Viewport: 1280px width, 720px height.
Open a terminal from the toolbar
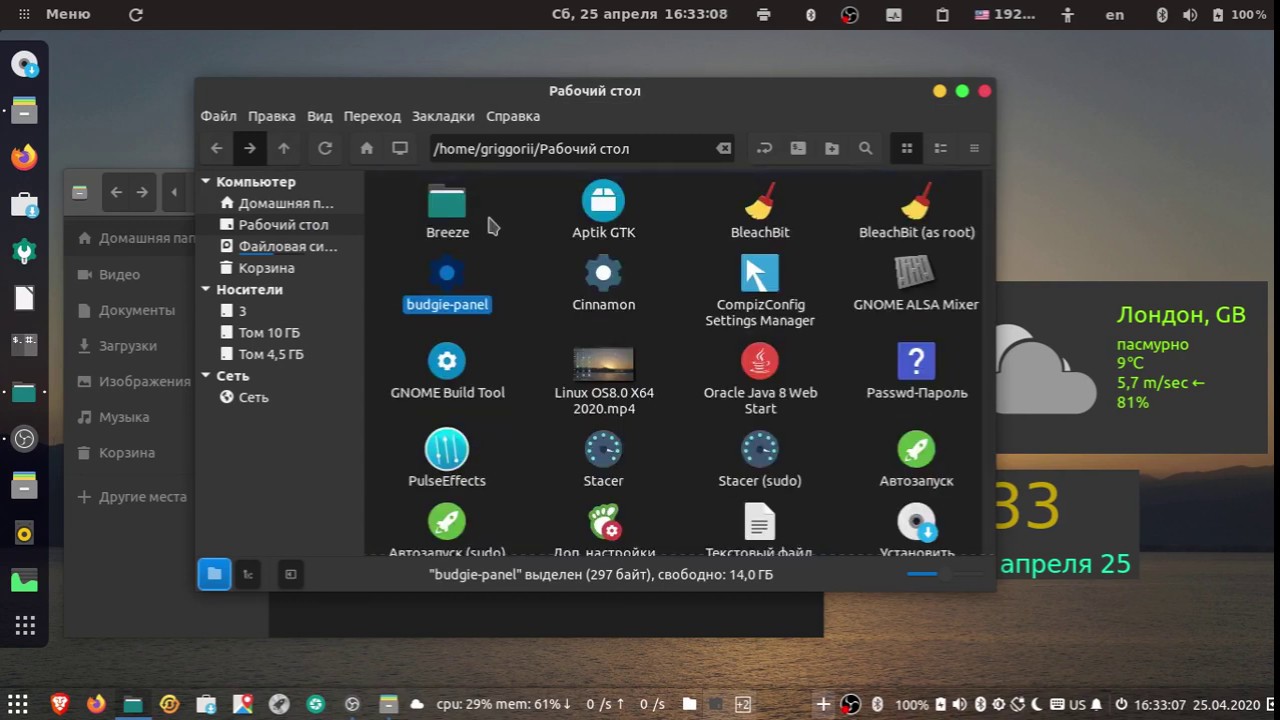coord(798,148)
